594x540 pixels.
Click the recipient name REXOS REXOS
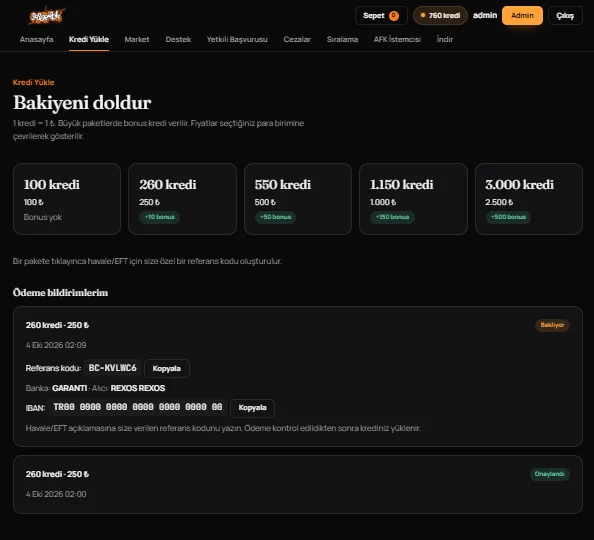[x=138, y=388]
